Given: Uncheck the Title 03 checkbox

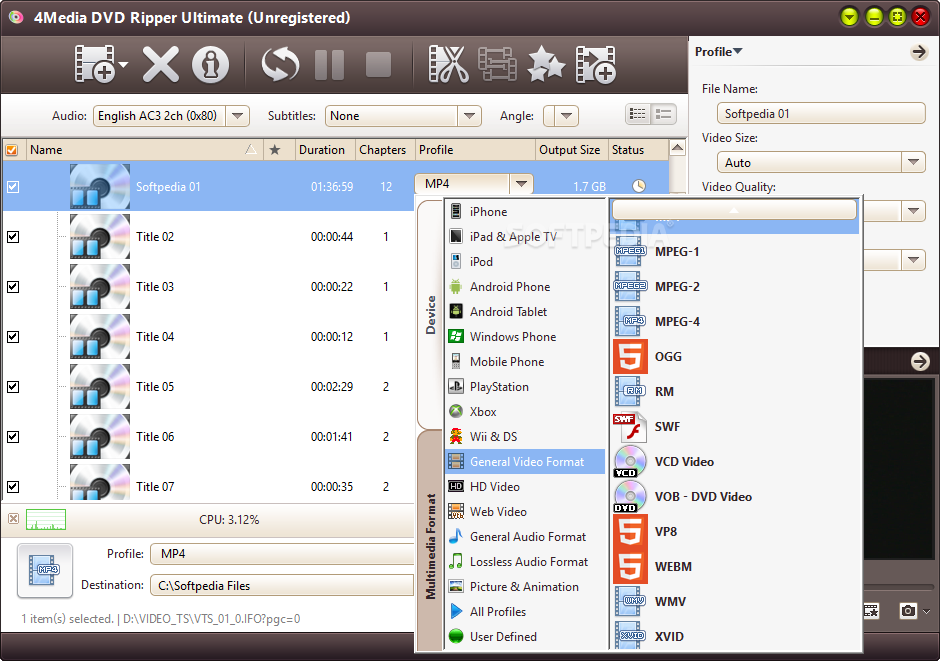Looking at the screenshot, I should pos(13,286).
